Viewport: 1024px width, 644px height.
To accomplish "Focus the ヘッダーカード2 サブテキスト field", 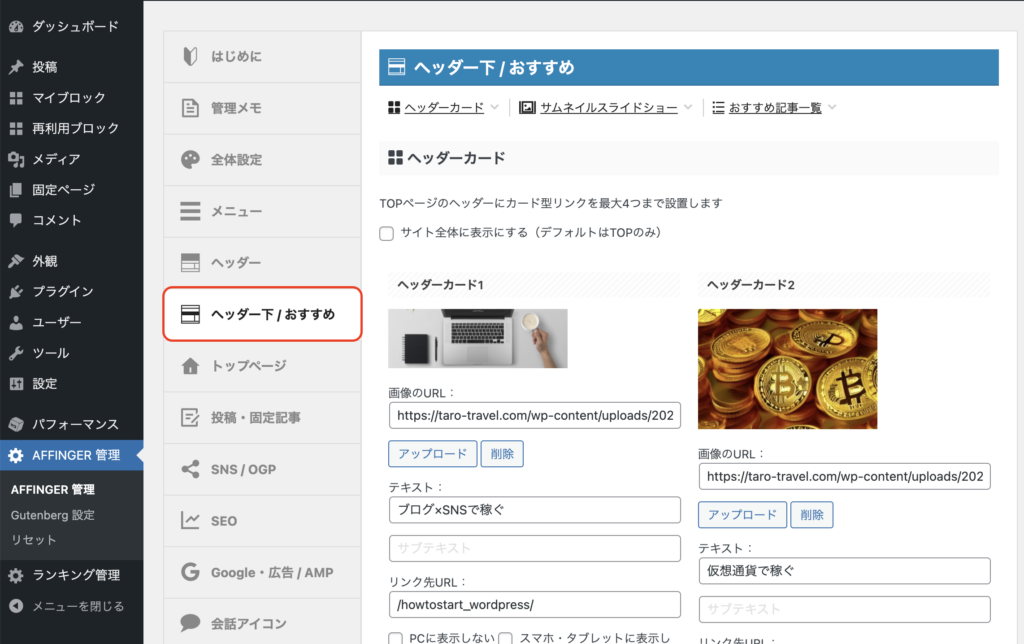I will click(x=844, y=609).
